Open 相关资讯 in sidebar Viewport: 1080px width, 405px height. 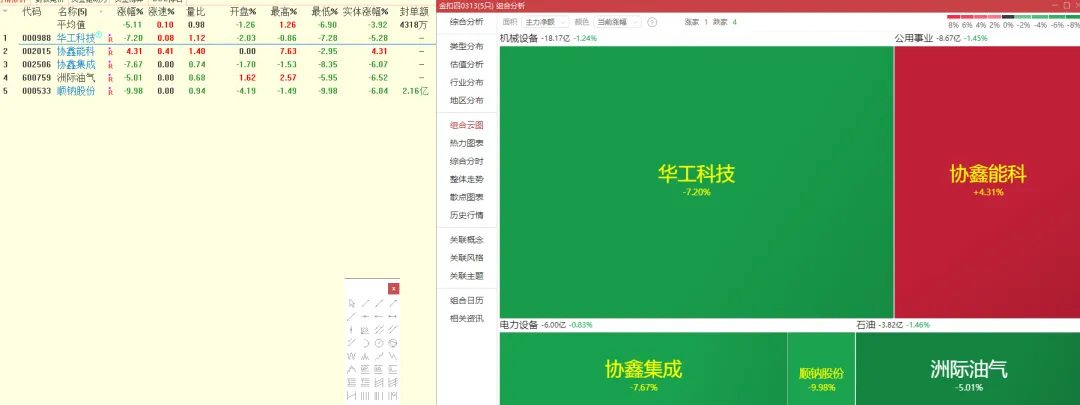[x=466, y=318]
